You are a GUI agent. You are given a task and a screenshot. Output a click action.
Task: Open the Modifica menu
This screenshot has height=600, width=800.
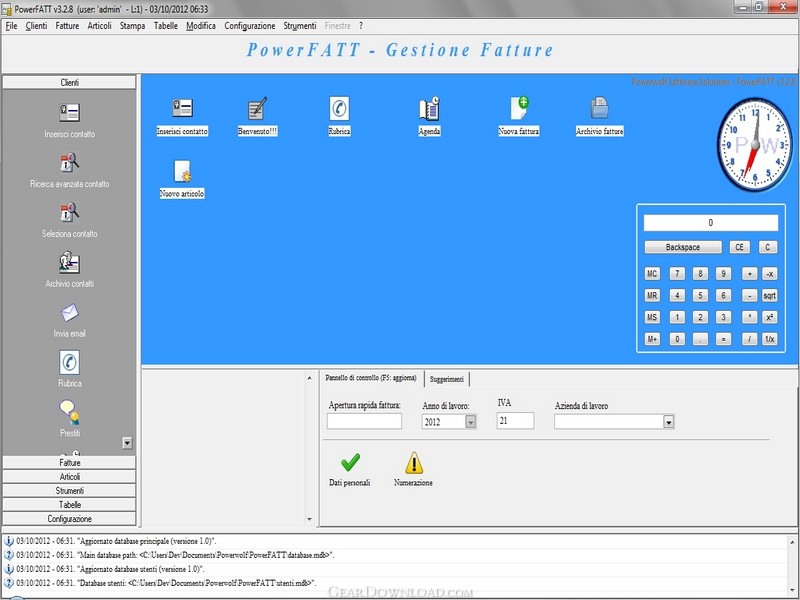click(x=201, y=26)
